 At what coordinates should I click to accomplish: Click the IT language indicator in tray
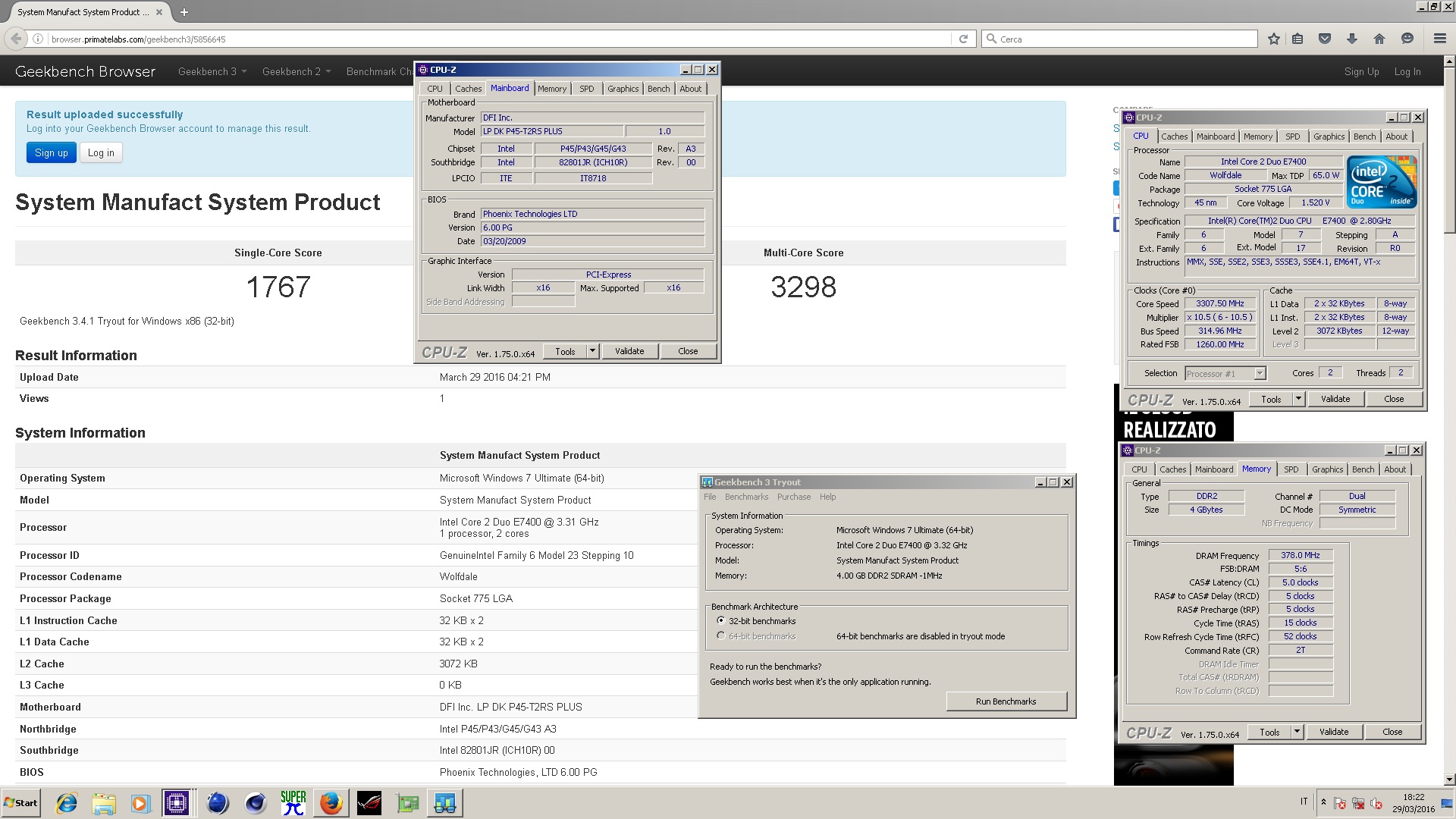(x=1304, y=802)
